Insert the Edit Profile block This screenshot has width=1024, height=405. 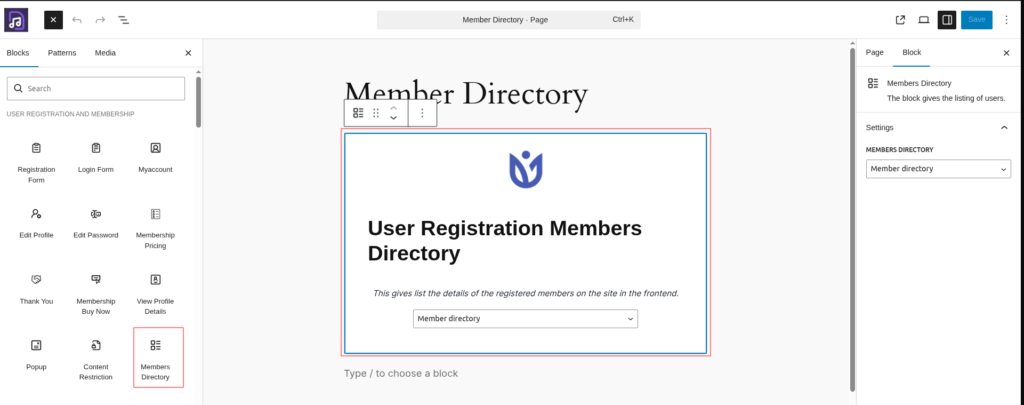pyautogui.click(x=37, y=223)
